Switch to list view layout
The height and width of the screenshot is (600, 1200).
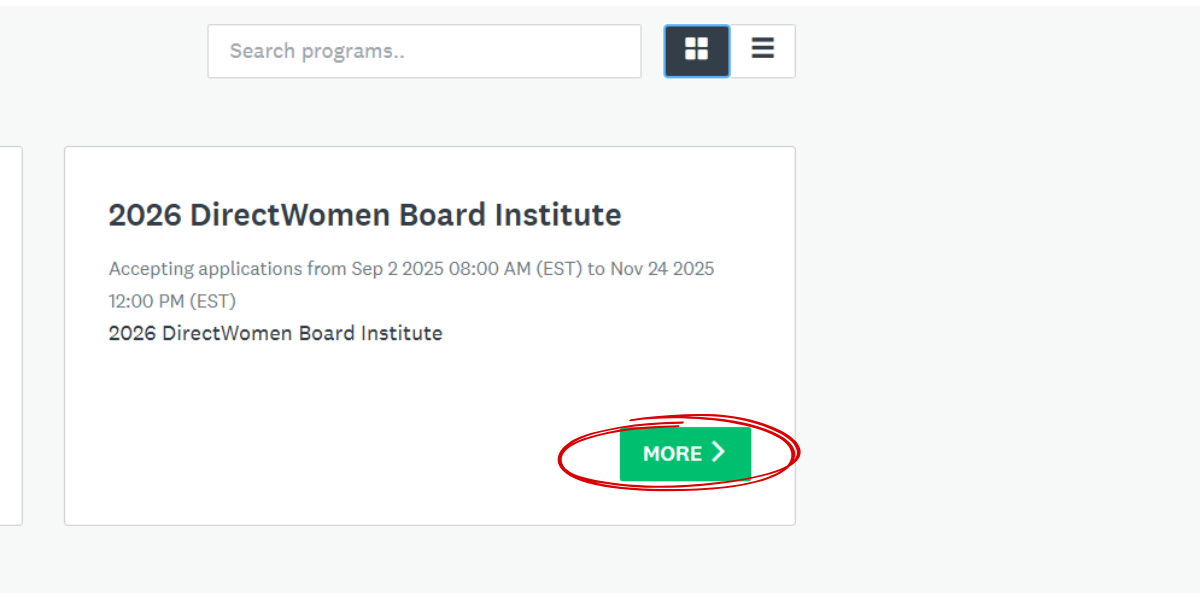coord(763,50)
